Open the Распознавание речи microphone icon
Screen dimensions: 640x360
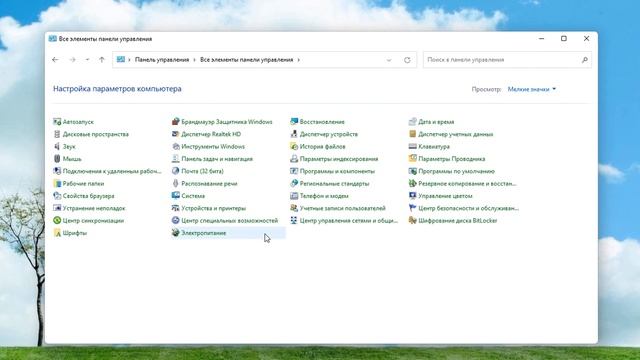coord(176,183)
